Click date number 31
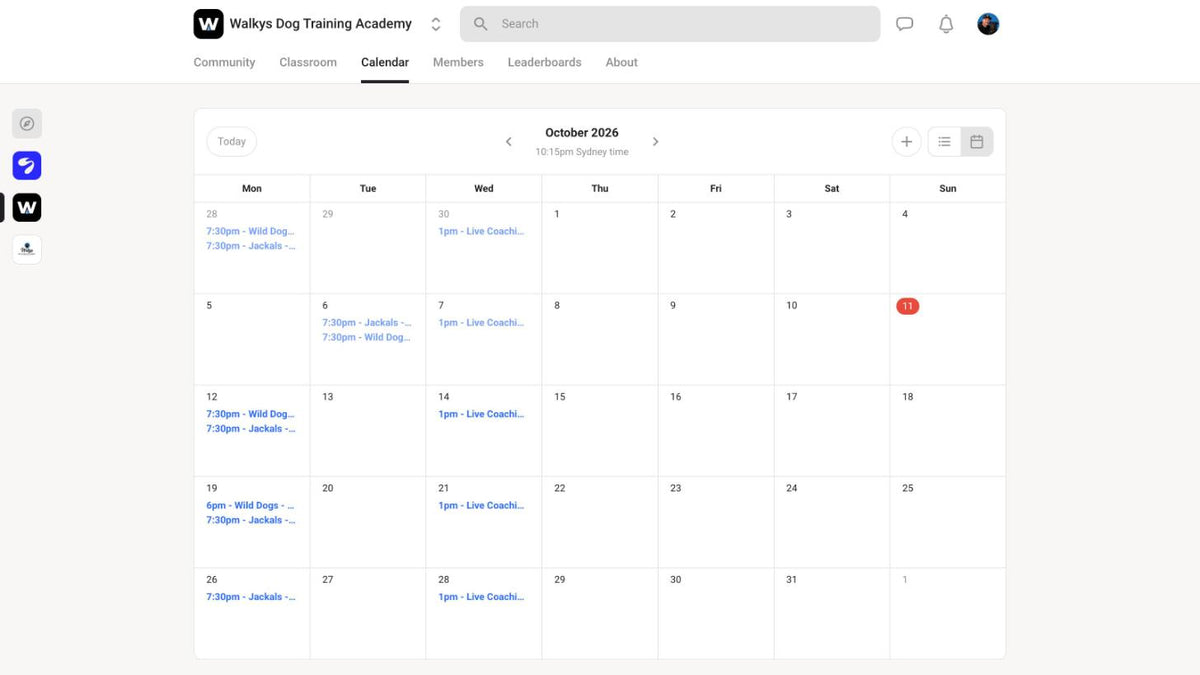This screenshot has width=1200, height=675. pyautogui.click(x=792, y=580)
